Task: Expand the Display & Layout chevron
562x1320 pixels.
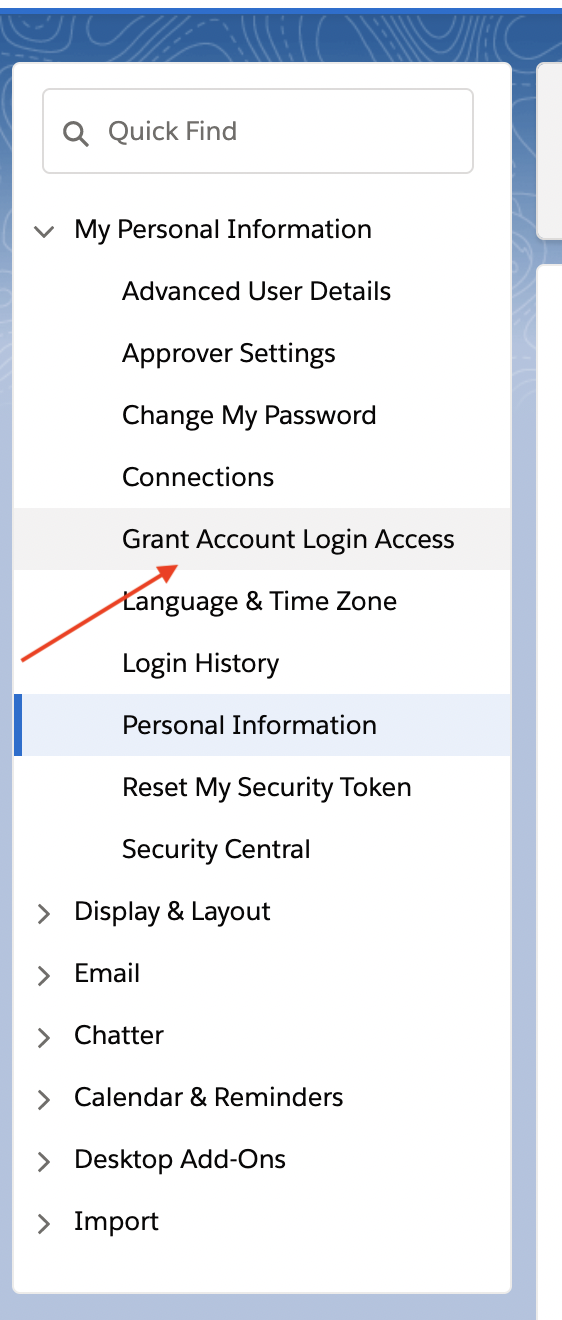Action: pos(43,913)
